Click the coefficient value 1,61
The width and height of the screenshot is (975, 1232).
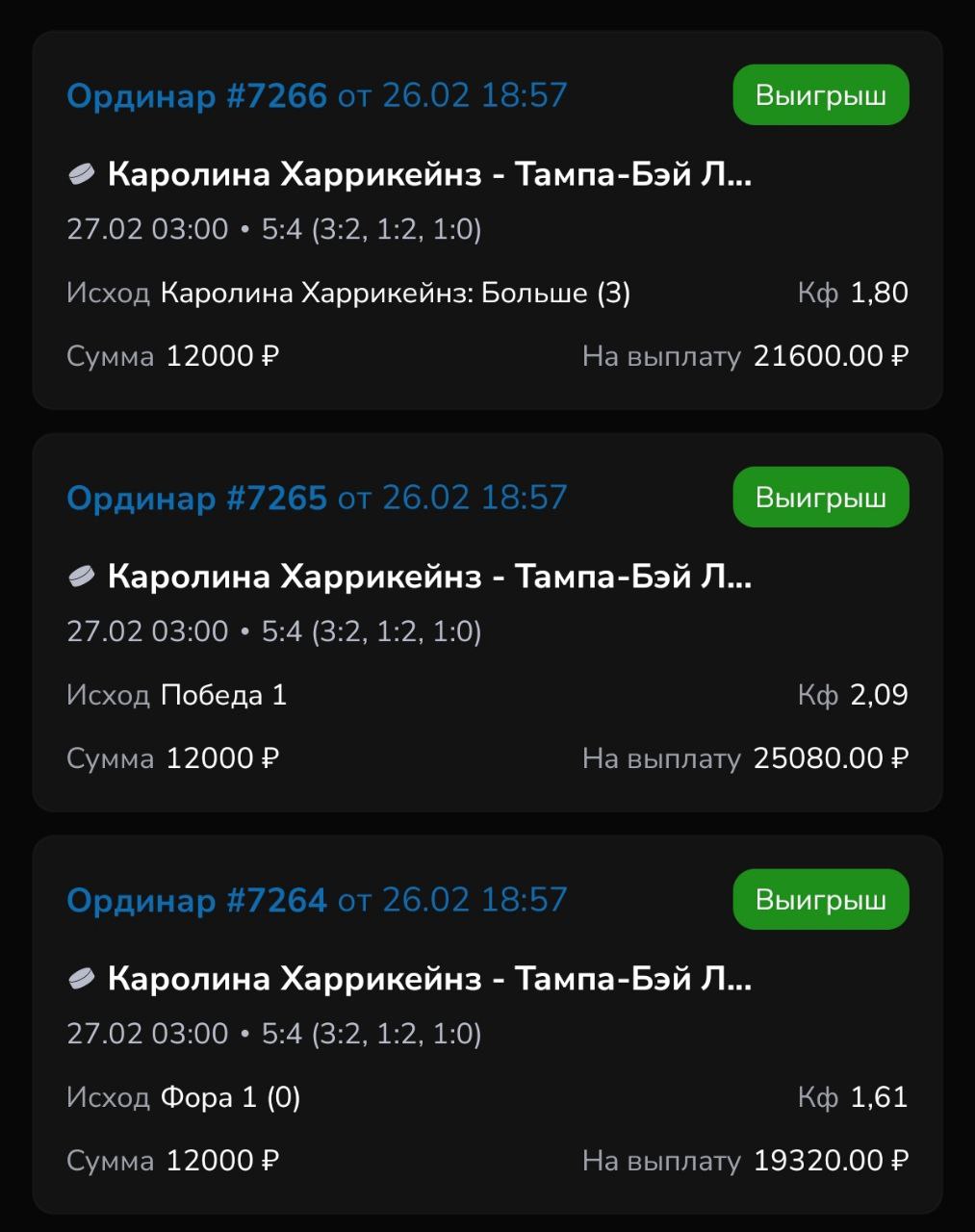pos(879,1097)
